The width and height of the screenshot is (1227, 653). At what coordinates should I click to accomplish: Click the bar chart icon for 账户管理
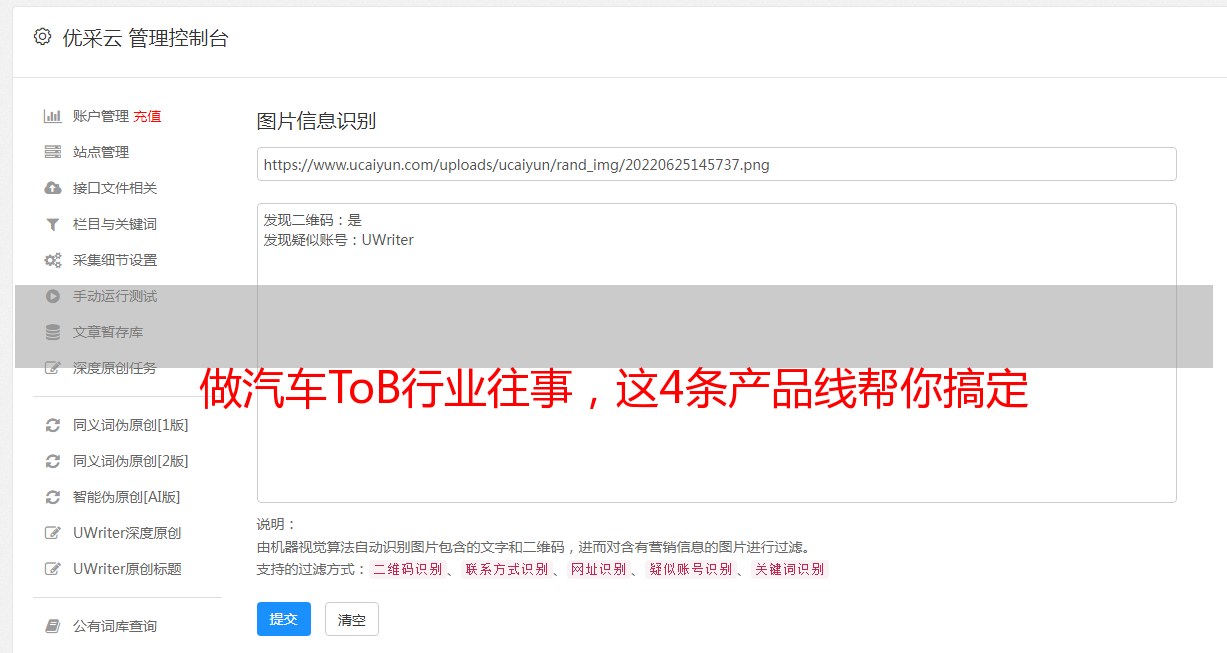[53, 116]
